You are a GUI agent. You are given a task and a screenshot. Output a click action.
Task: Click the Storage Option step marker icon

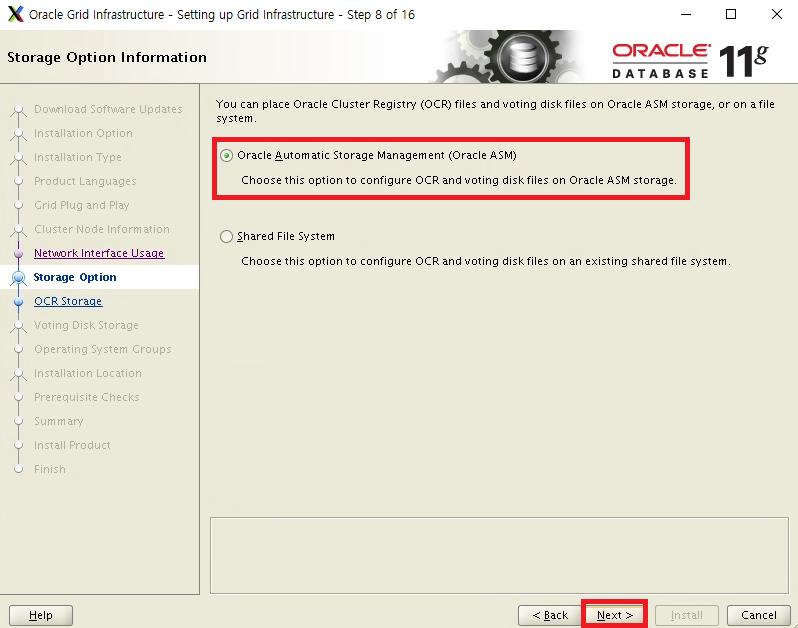pyautogui.click(x=19, y=277)
